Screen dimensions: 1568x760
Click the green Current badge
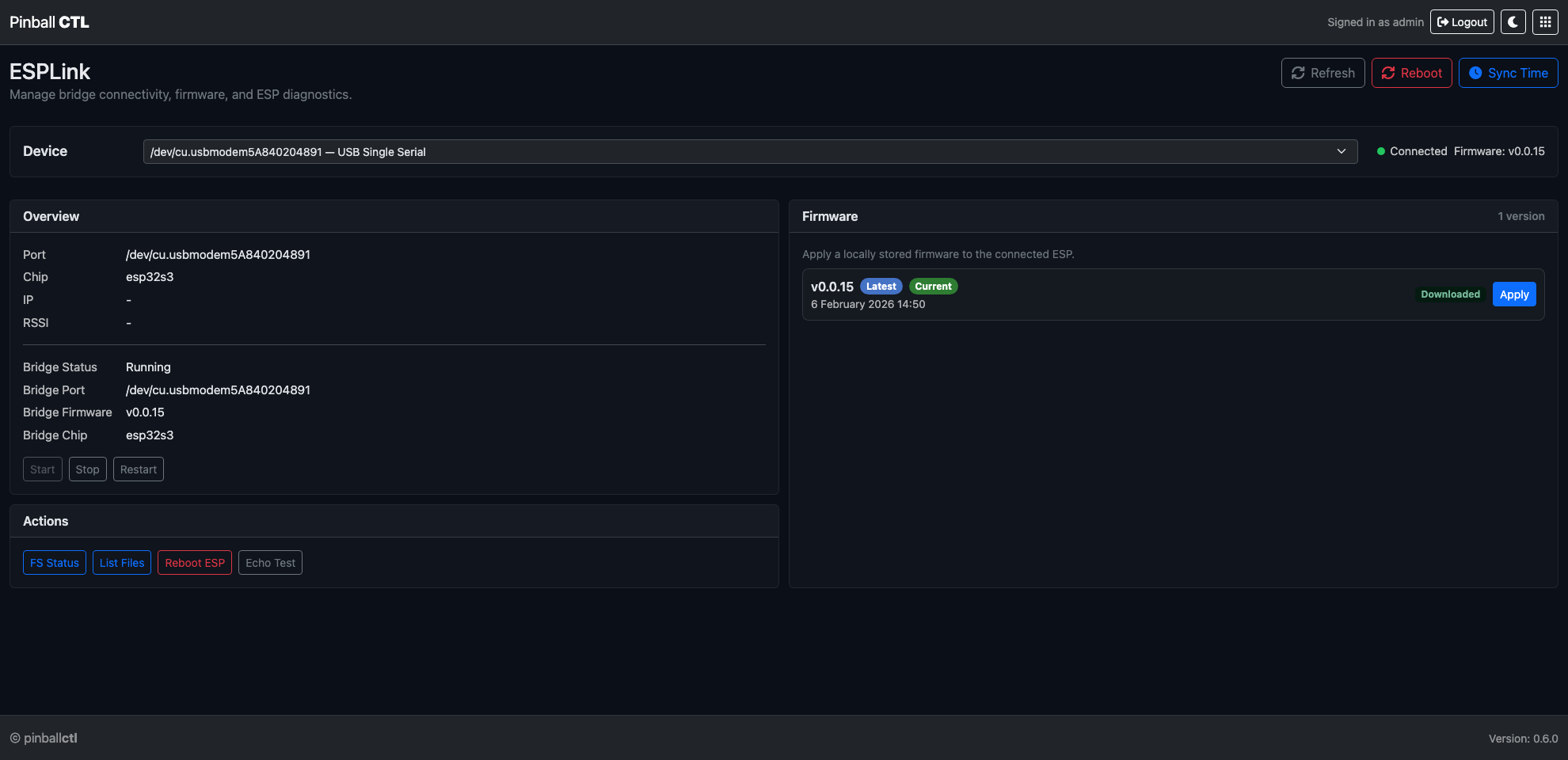coord(933,287)
